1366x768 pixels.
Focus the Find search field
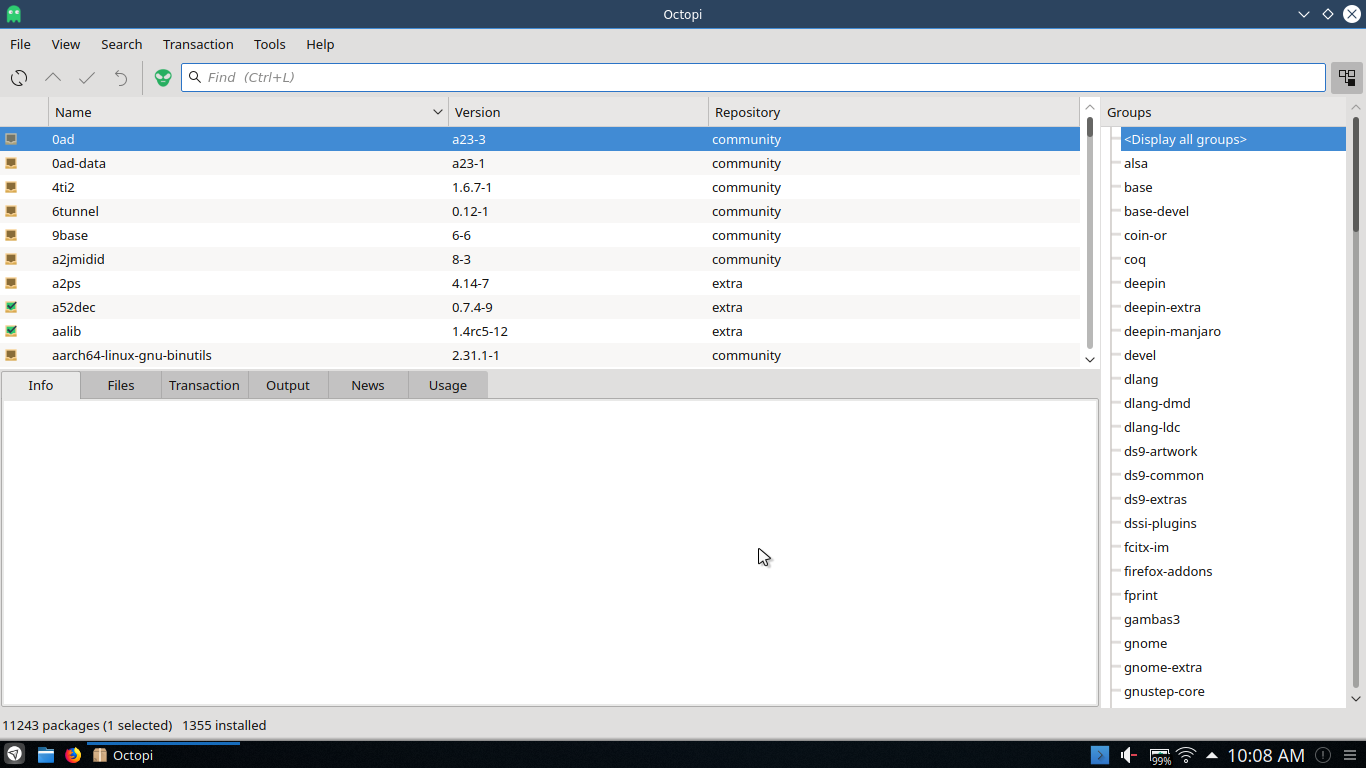click(753, 77)
